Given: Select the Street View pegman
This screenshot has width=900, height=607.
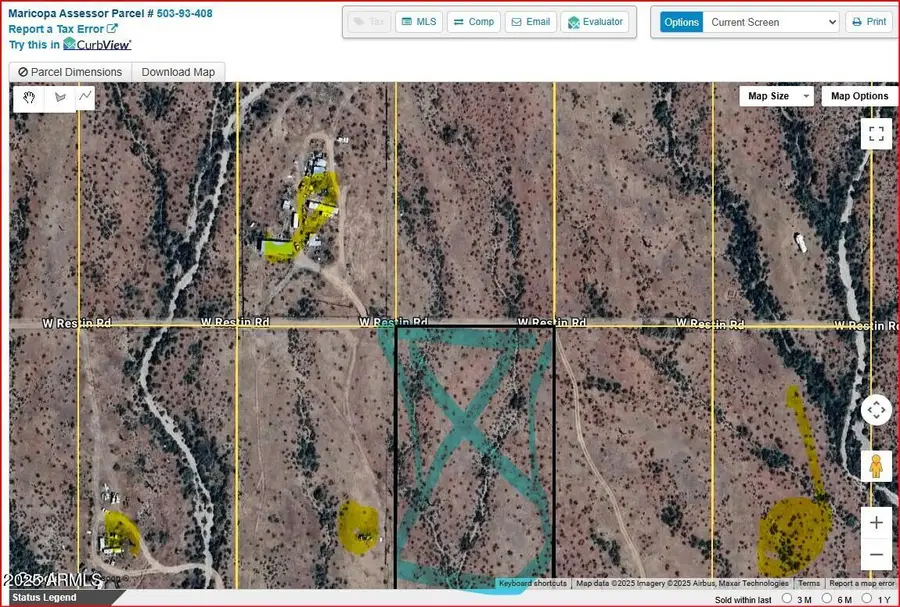Looking at the screenshot, I should pyautogui.click(x=875, y=465).
